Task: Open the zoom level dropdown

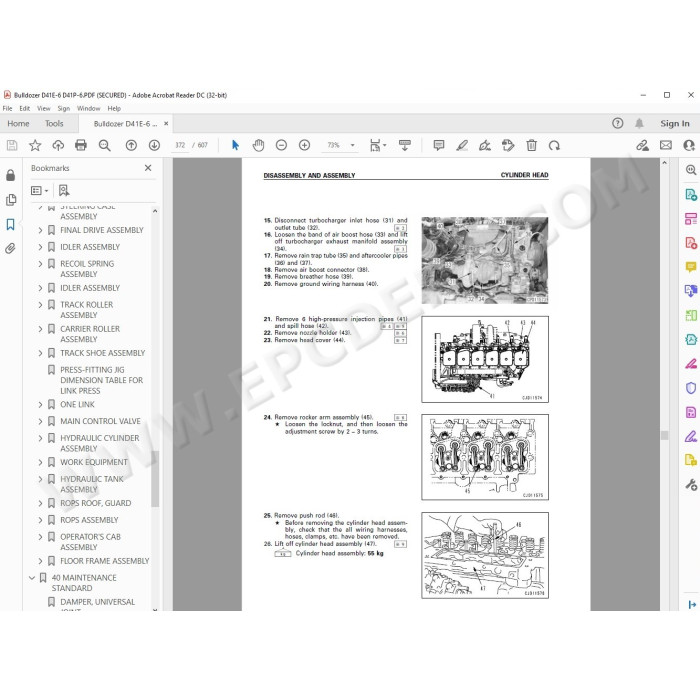Action: pos(353,145)
